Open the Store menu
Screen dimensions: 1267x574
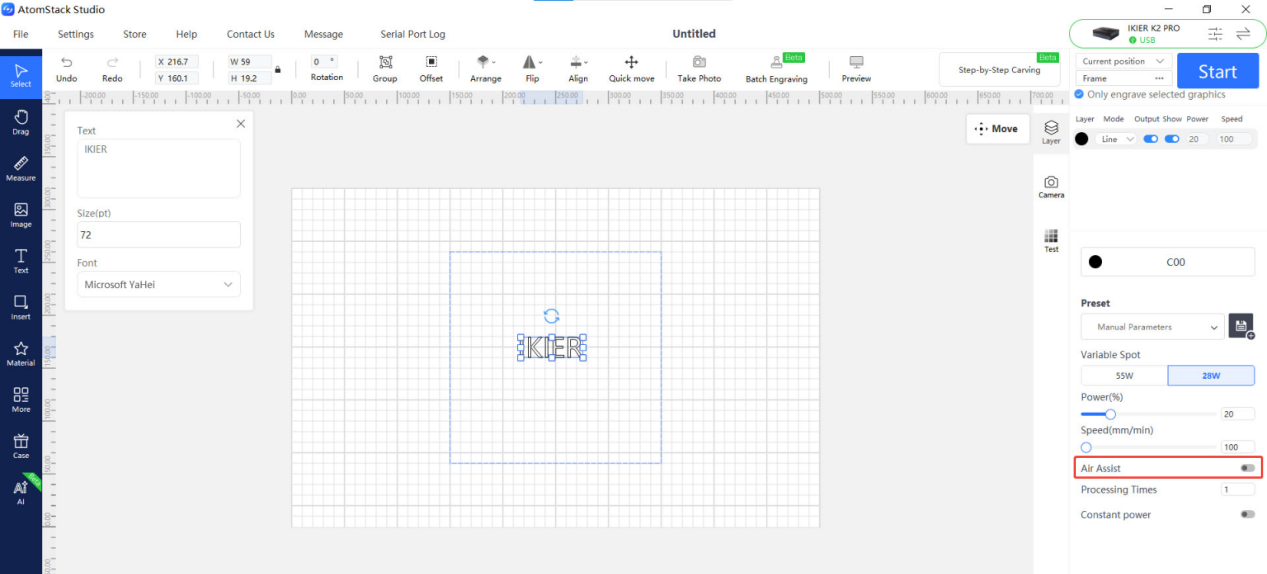[x=135, y=34]
